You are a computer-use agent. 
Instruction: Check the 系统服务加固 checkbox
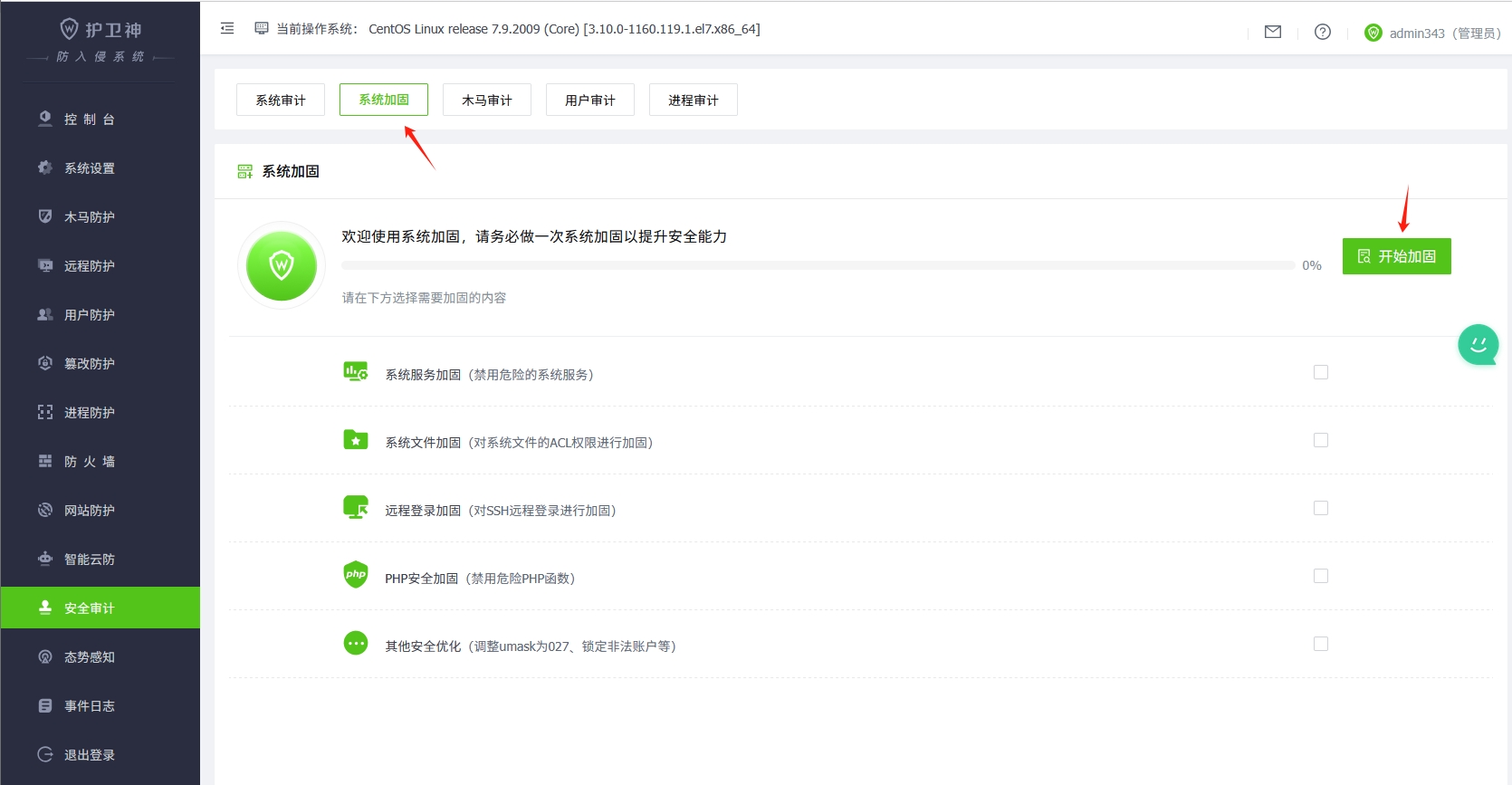pos(1321,372)
